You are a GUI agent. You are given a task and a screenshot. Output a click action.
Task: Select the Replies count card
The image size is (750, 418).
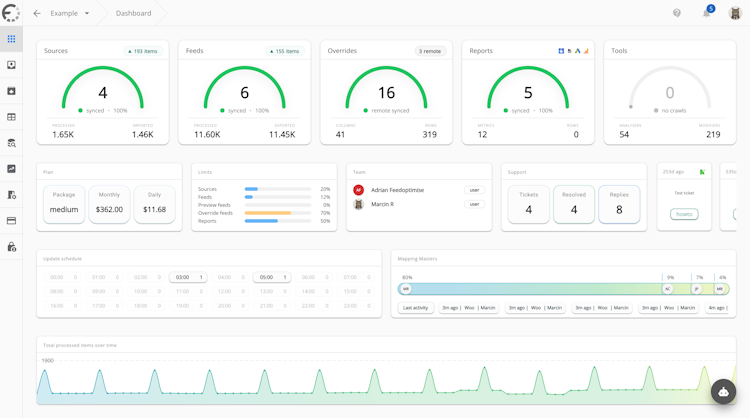coord(619,204)
